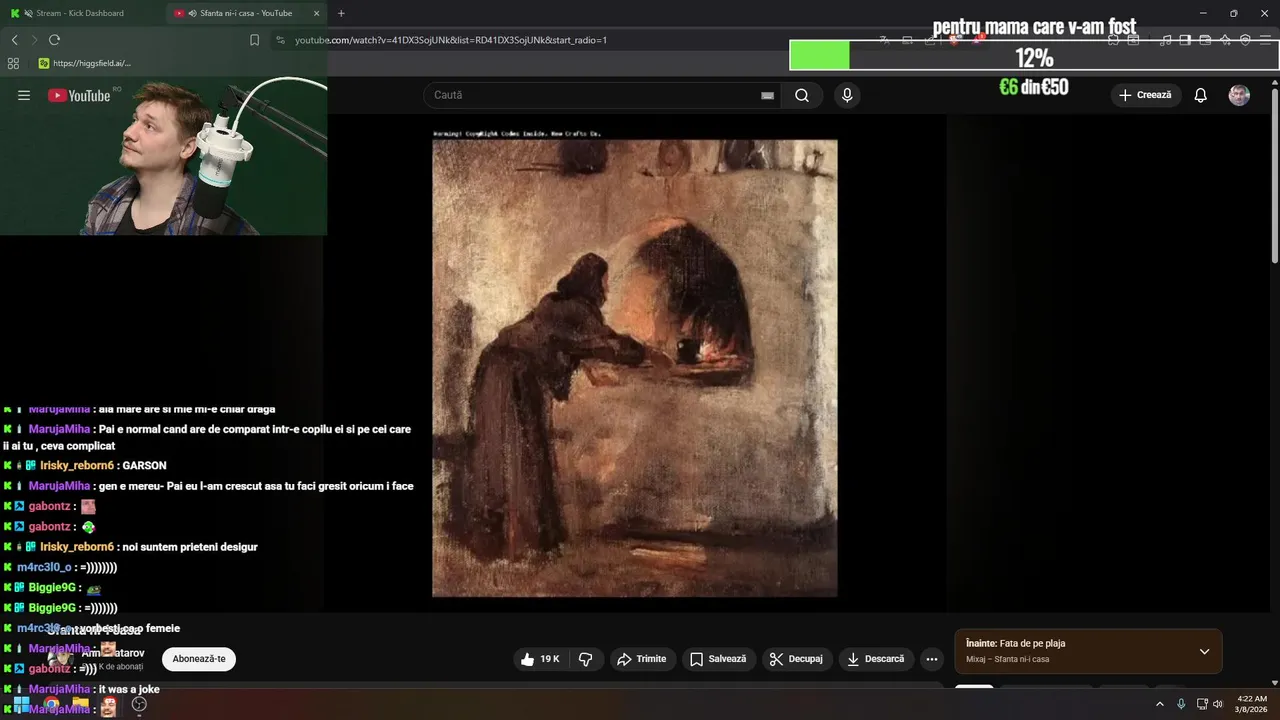Mute audio on the YouTube tab
Image resolution: width=1280 pixels, height=720 pixels.
[192, 13]
